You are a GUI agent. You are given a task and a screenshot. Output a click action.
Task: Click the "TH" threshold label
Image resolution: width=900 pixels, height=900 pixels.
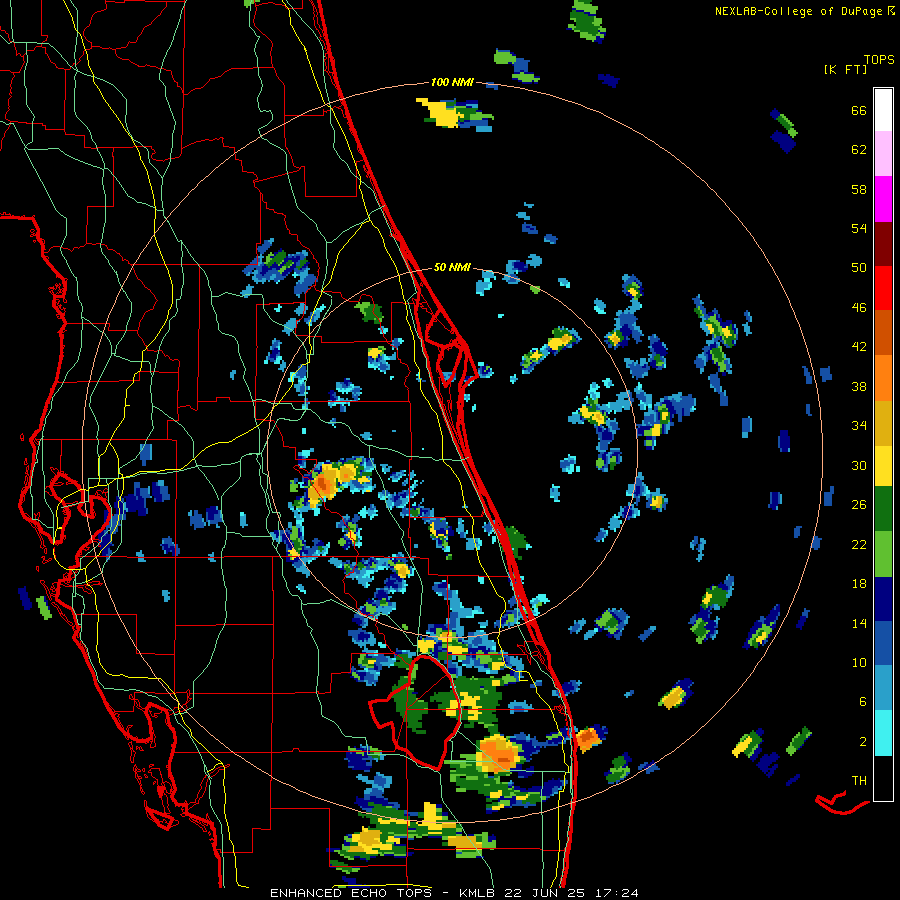click(859, 780)
